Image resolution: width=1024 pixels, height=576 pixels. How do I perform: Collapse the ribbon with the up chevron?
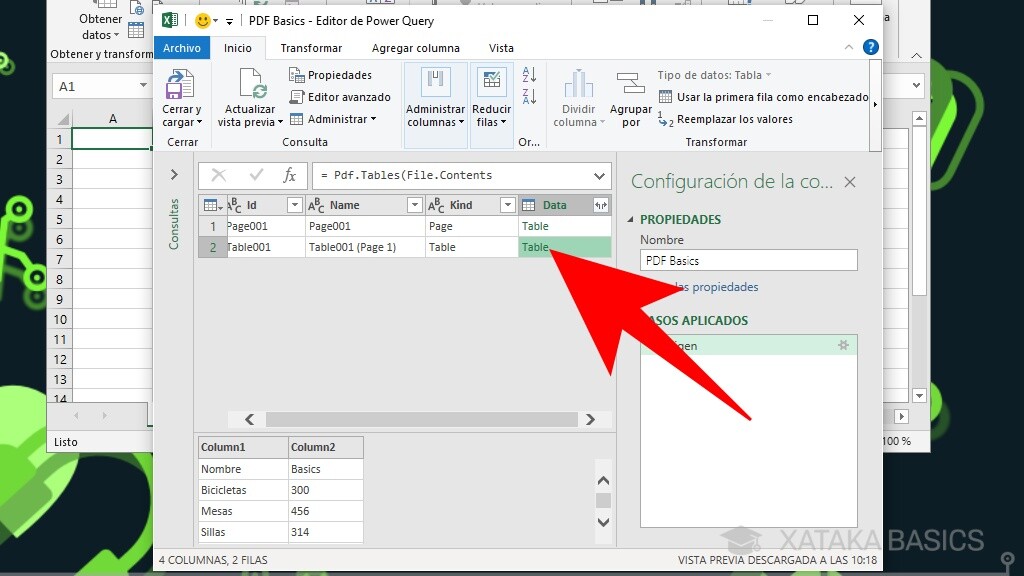[x=848, y=47]
